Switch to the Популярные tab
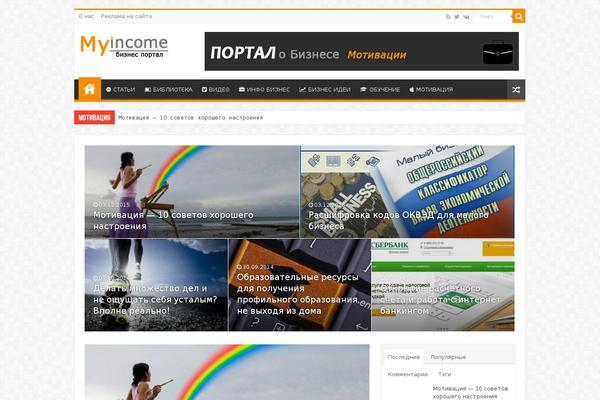The width and height of the screenshot is (600, 400). coord(448,357)
